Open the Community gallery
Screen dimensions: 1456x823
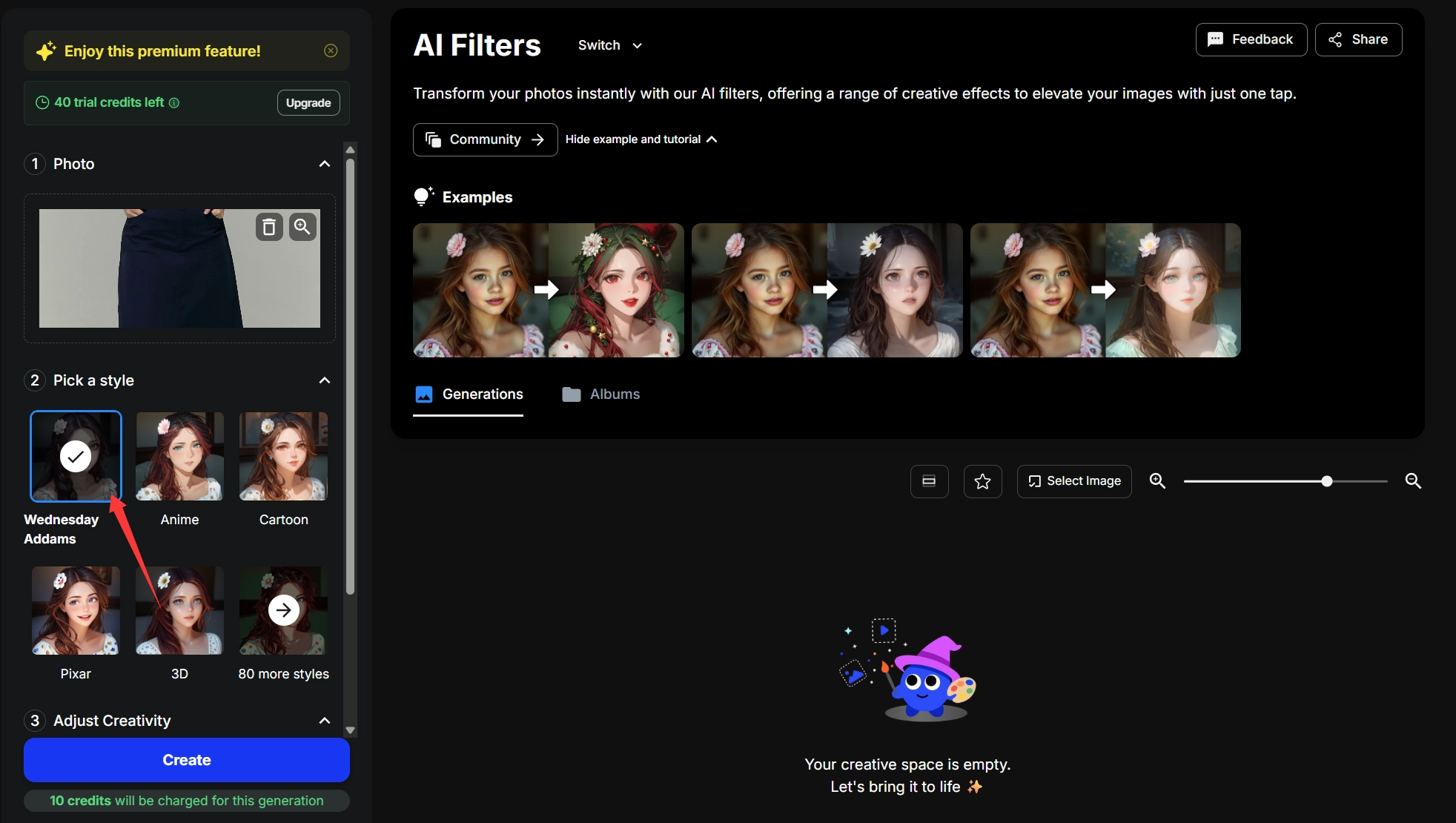coord(484,139)
